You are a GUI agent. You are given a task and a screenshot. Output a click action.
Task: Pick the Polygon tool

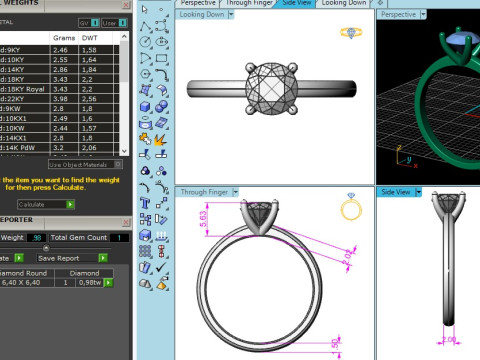pos(145,74)
